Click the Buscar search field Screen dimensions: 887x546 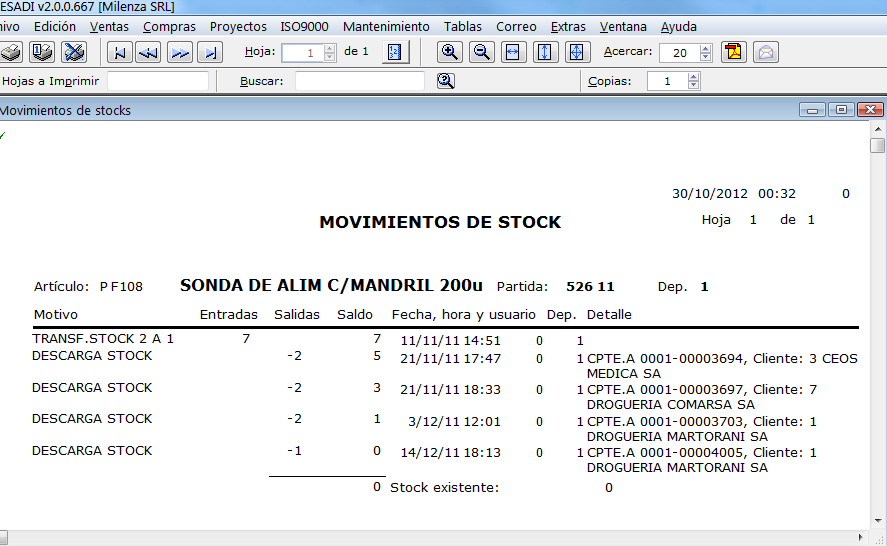coord(360,81)
